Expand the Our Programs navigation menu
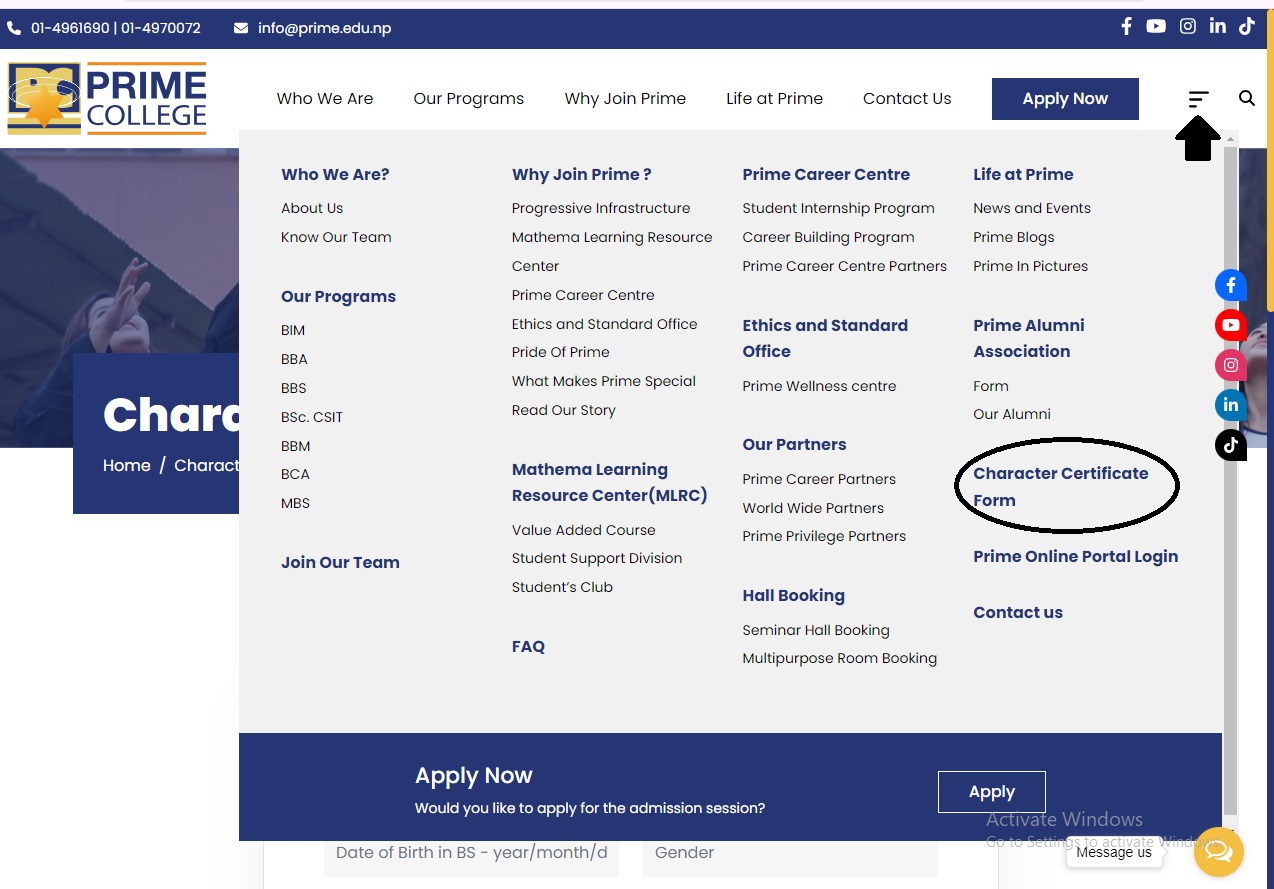1274x889 pixels. coord(468,98)
